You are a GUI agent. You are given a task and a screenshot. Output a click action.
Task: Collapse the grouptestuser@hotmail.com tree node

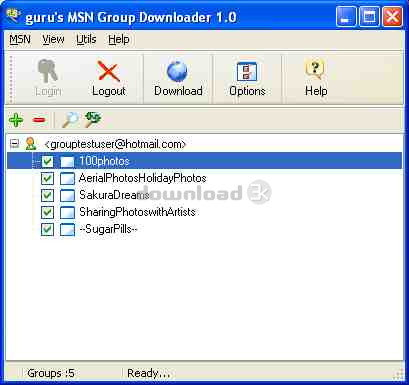click(14, 144)
